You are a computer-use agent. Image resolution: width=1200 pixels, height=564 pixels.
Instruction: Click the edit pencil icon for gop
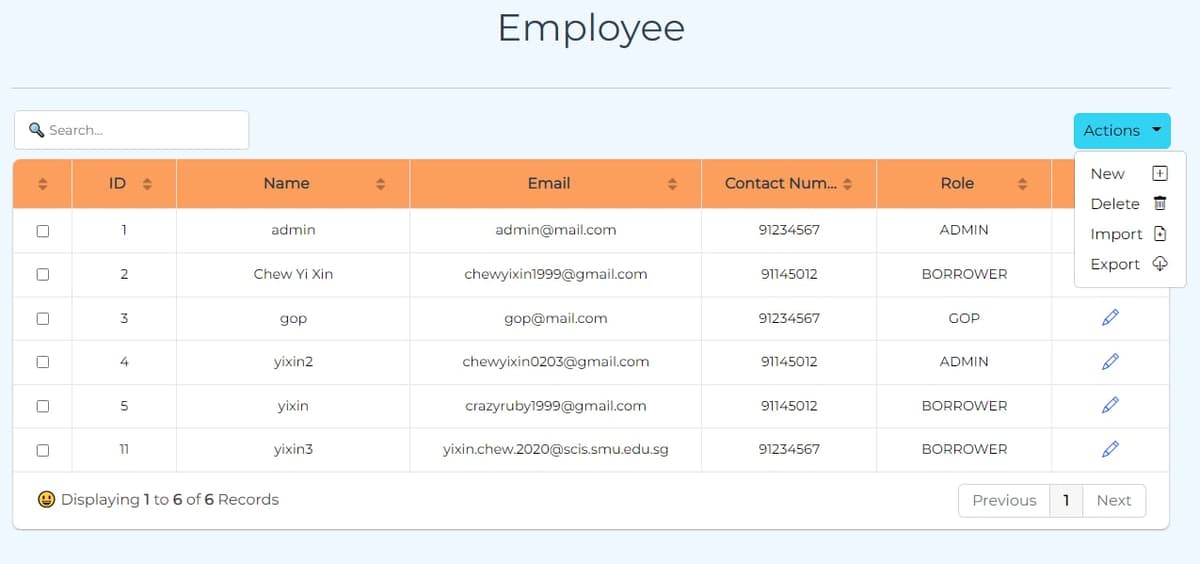coord(1109,318)
